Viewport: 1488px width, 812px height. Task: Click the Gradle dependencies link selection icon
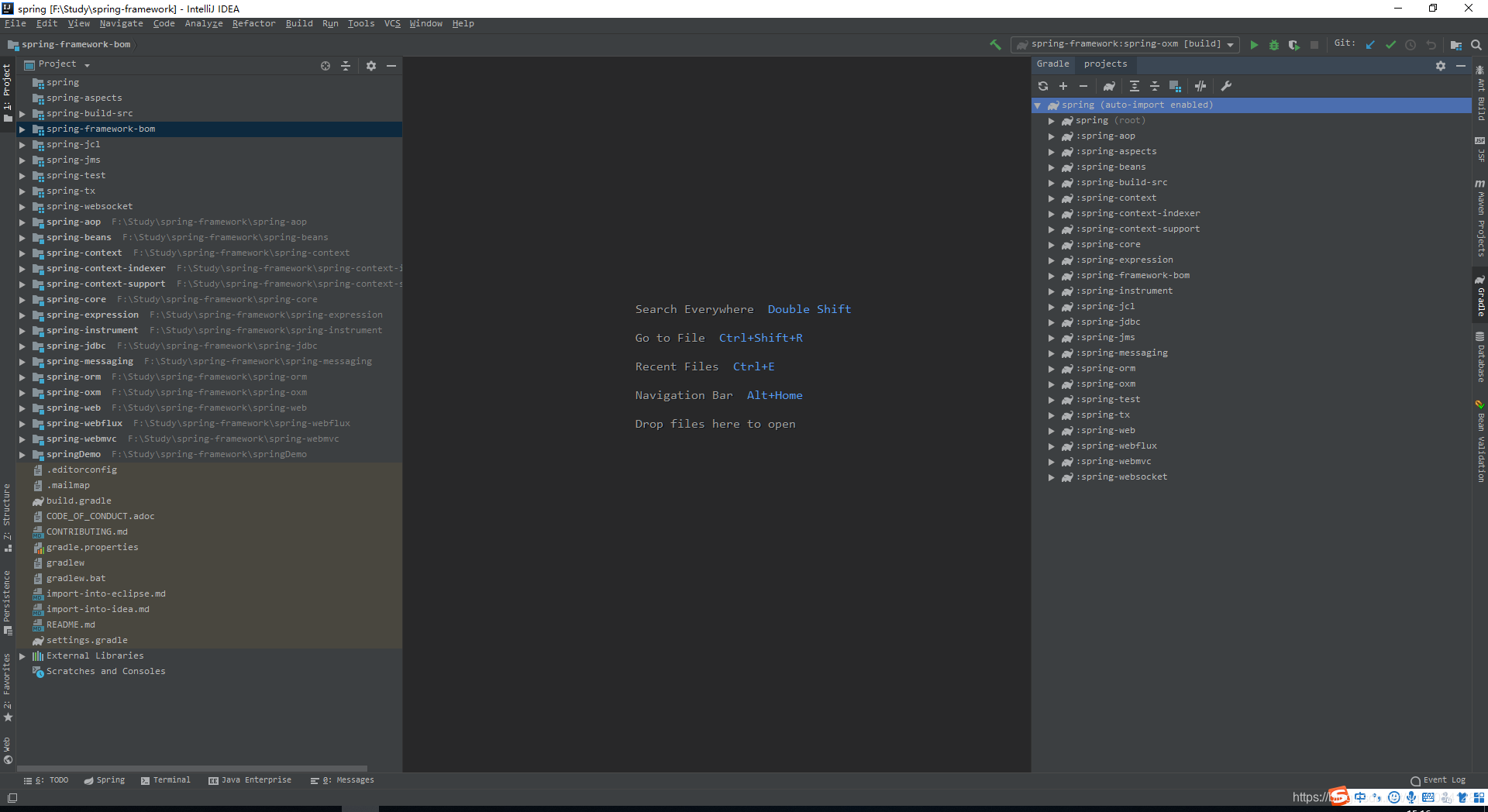1175,86
